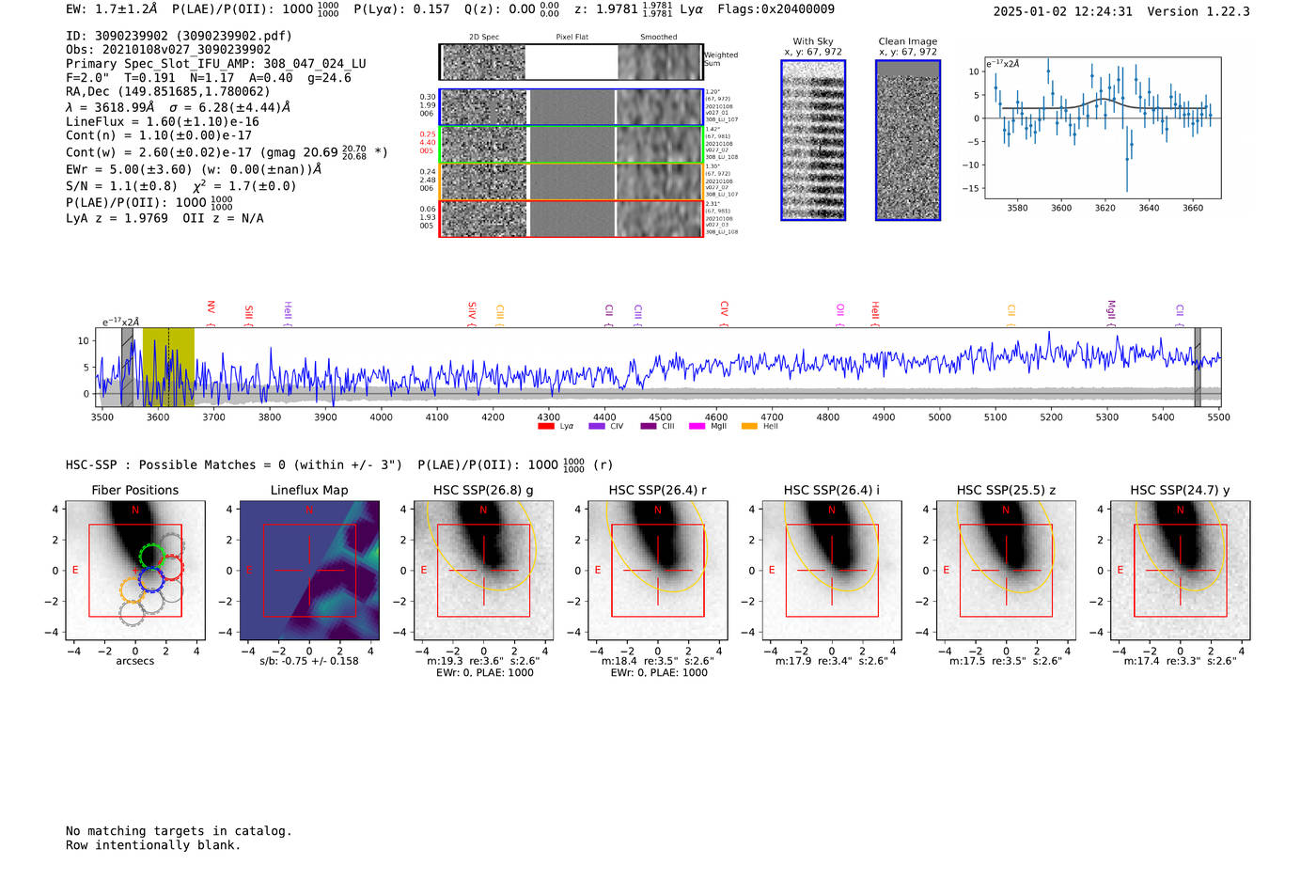Click the red Lyα legend swatch

point(545,426)
